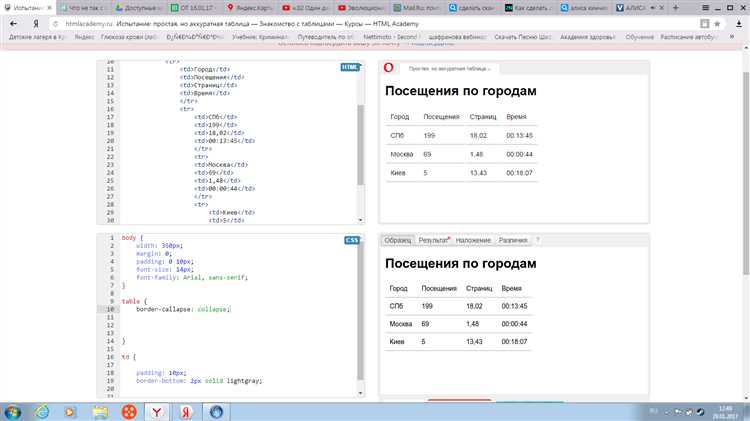Image resolution: width=750 pixels, height=421 pixels.
Task: Select the 'Наложение' tab
Action: click(x=473, y=240)
